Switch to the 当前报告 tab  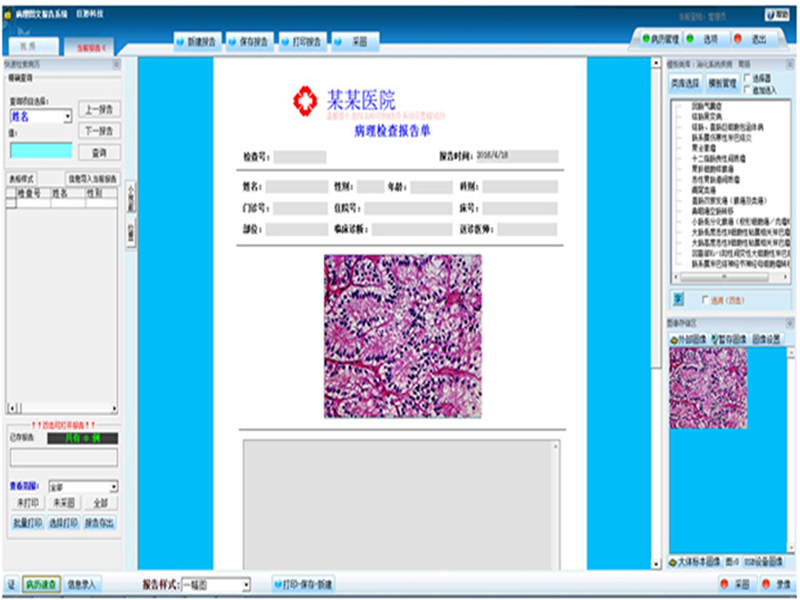coord(87,47)
